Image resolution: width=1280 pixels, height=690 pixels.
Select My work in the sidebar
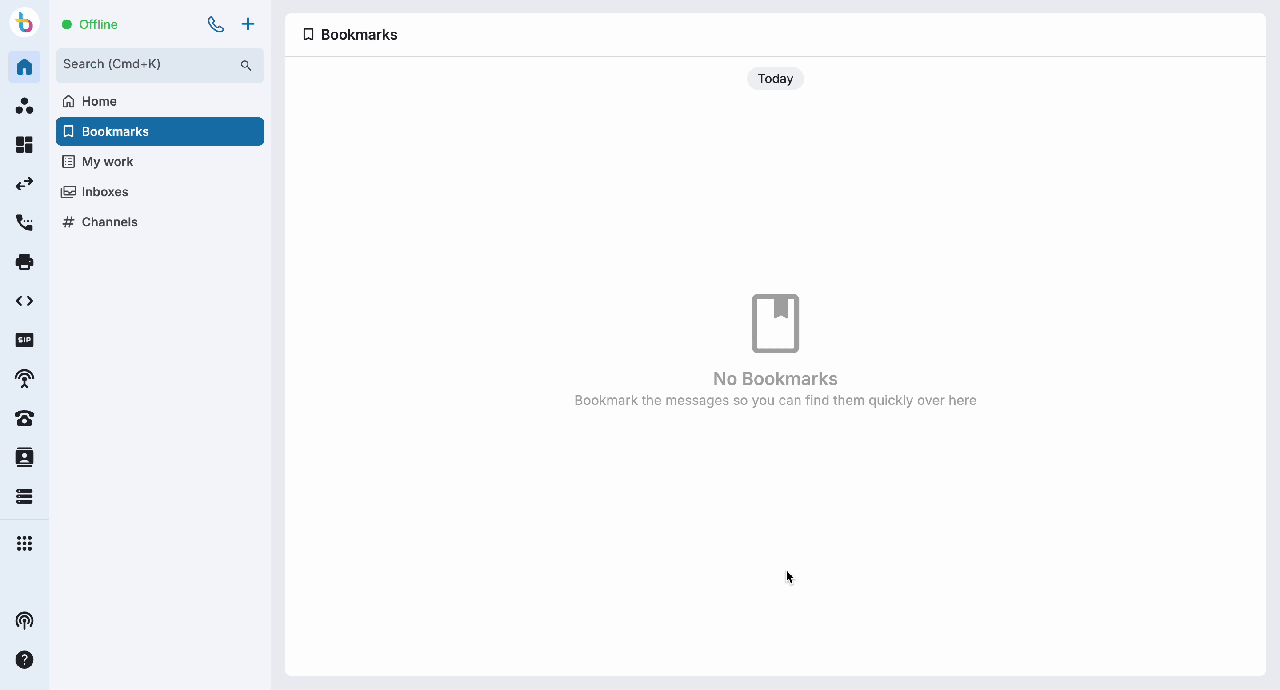[107, 161]
